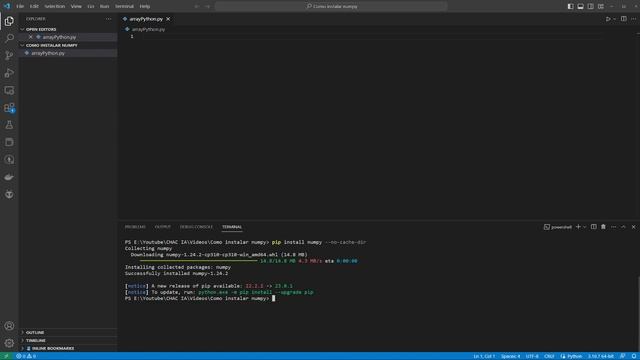This screenshot has width=640, height=360.
Task: Click the command center search box
Action: [x=331, y=7]
